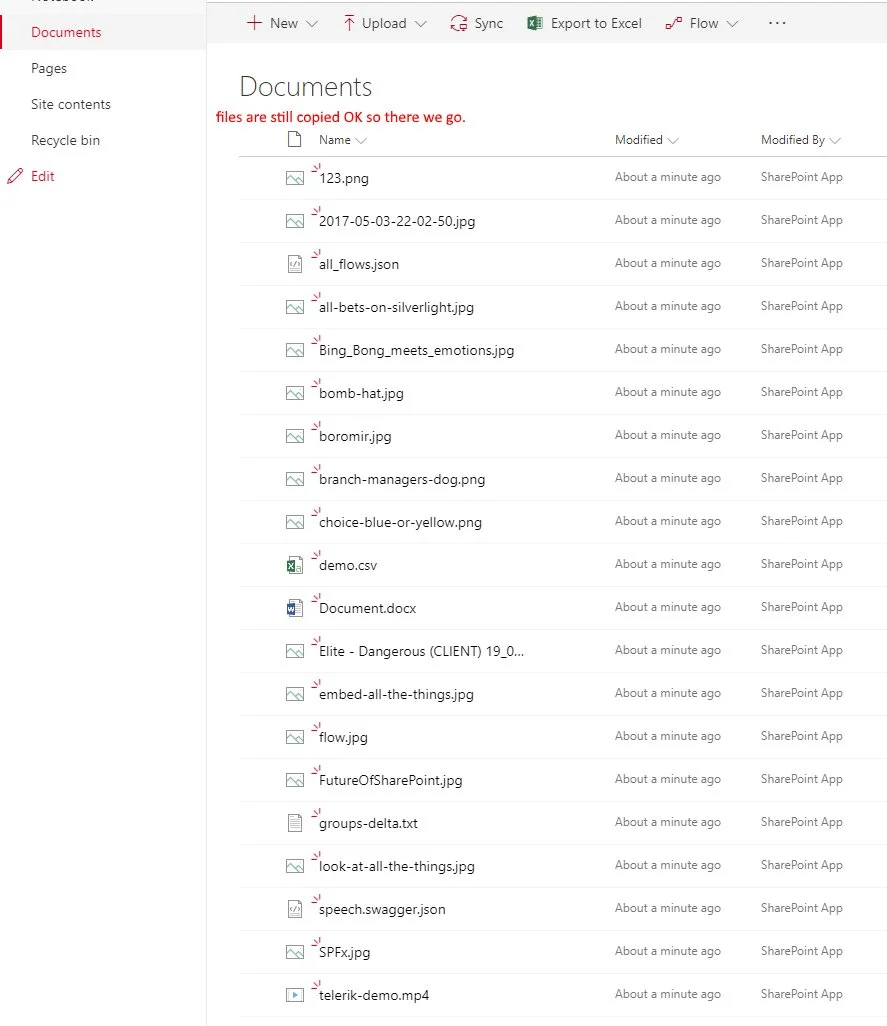
Task: Click the image icon beside boromir.jpg
Action: pyautogui.click(x=294, y=437)
